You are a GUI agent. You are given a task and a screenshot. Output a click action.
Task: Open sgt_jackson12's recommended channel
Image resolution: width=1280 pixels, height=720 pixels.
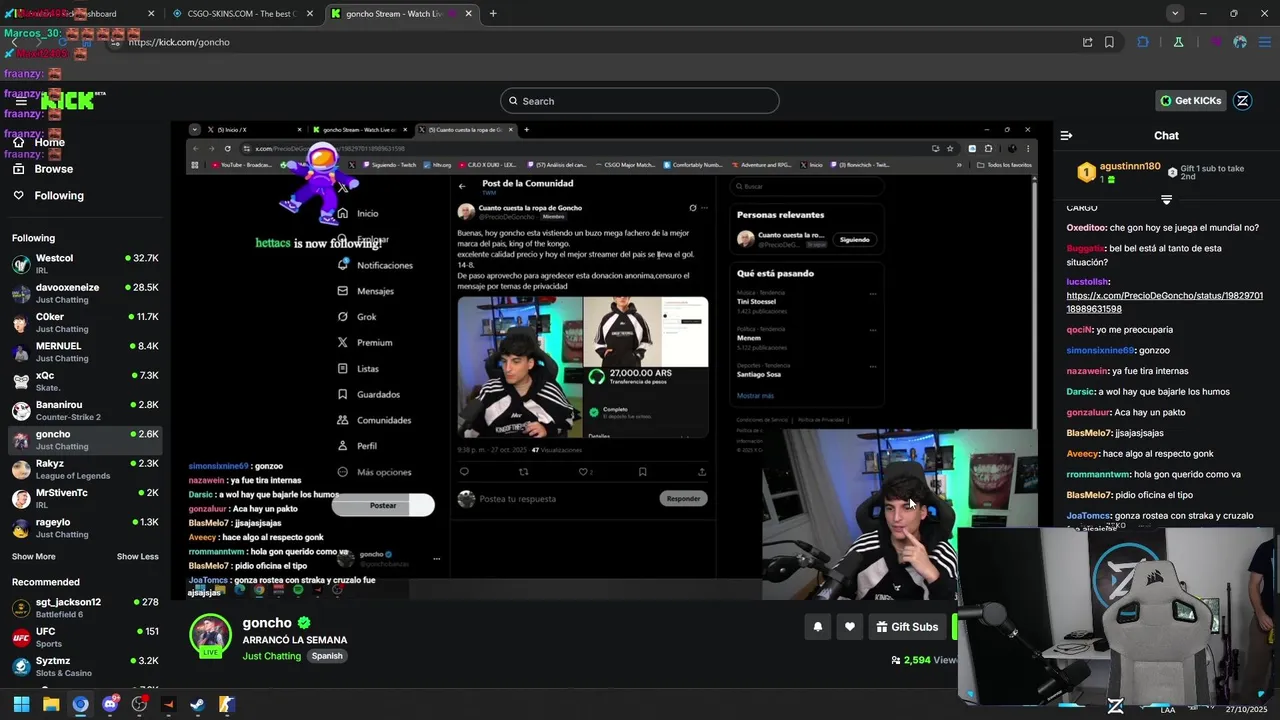pyautogui.click(x=84, y=608)
